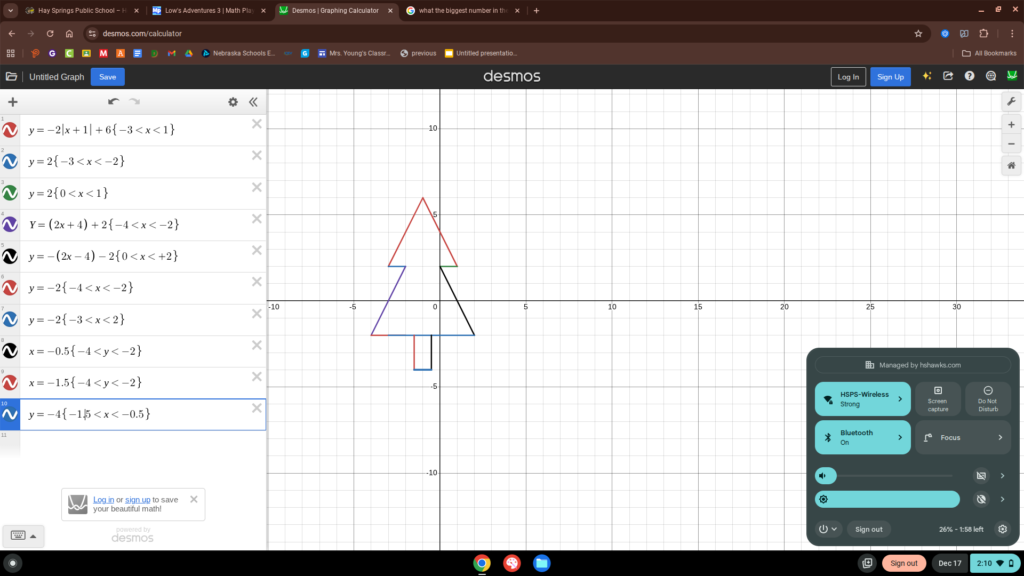Screen dimensions: 1024x576
Task: Click the Undo arrow in expression list
Action: (113, 102)
